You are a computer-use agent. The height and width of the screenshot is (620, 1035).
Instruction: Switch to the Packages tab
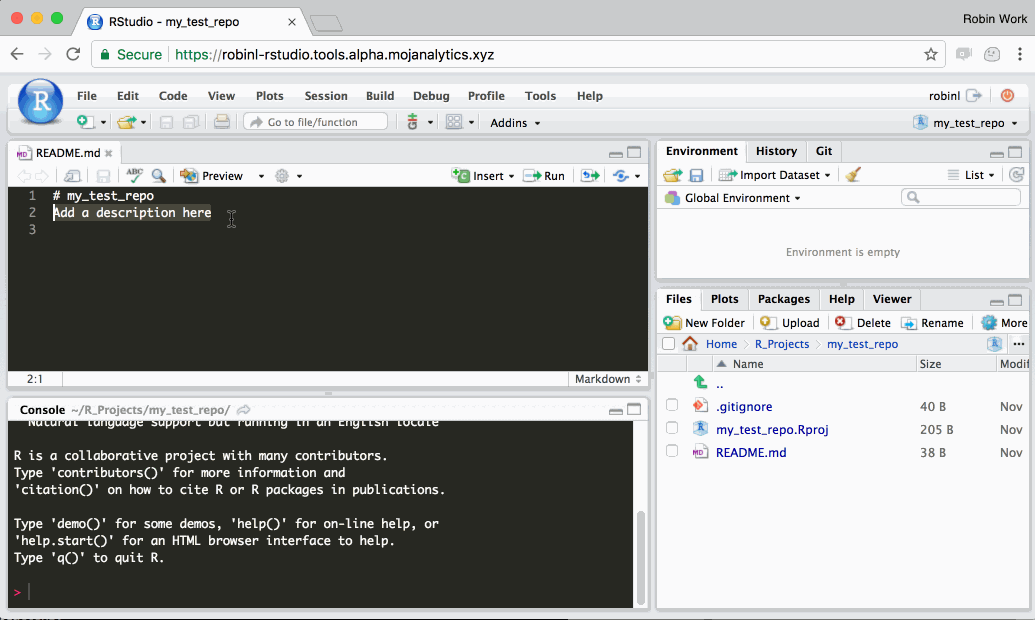[784, 299]
